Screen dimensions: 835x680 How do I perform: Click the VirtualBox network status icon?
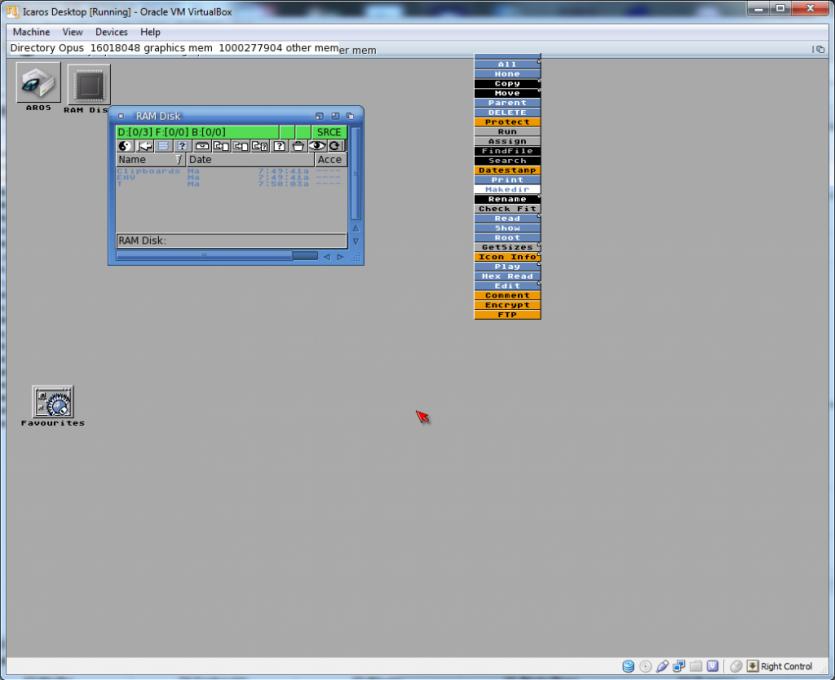point(678,666)
